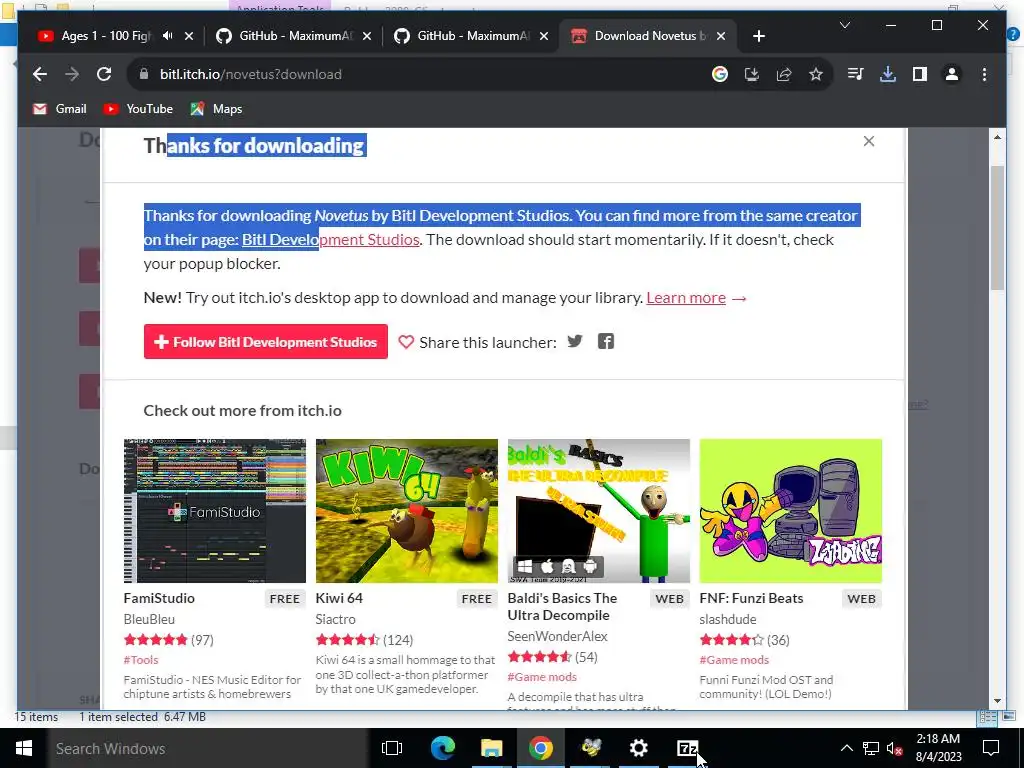
Task: Open the tab search chevron
Action: pyautogui.click(x=844, y=25)
